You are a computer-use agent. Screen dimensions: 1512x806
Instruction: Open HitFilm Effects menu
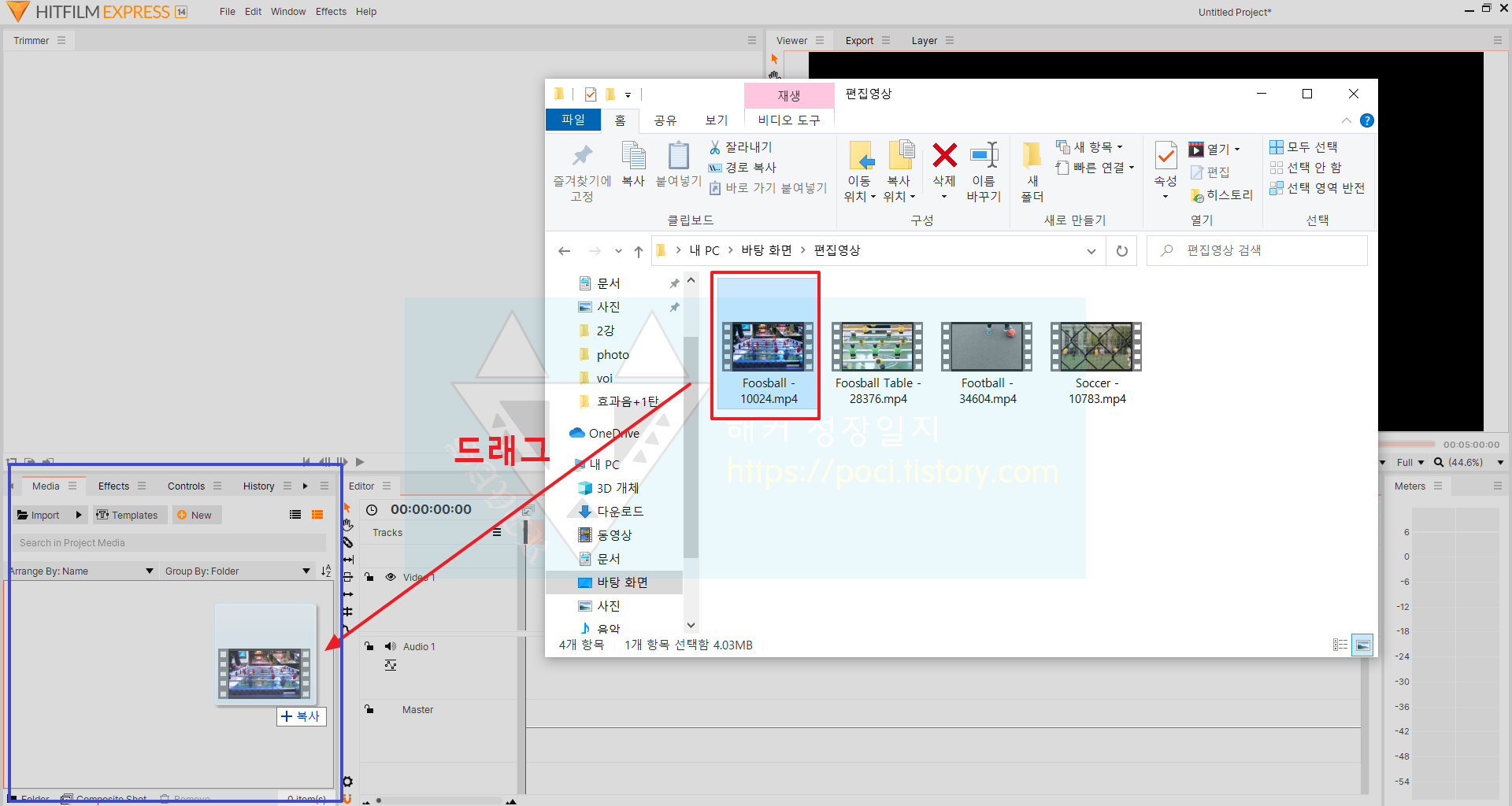(x=331, y=12)
